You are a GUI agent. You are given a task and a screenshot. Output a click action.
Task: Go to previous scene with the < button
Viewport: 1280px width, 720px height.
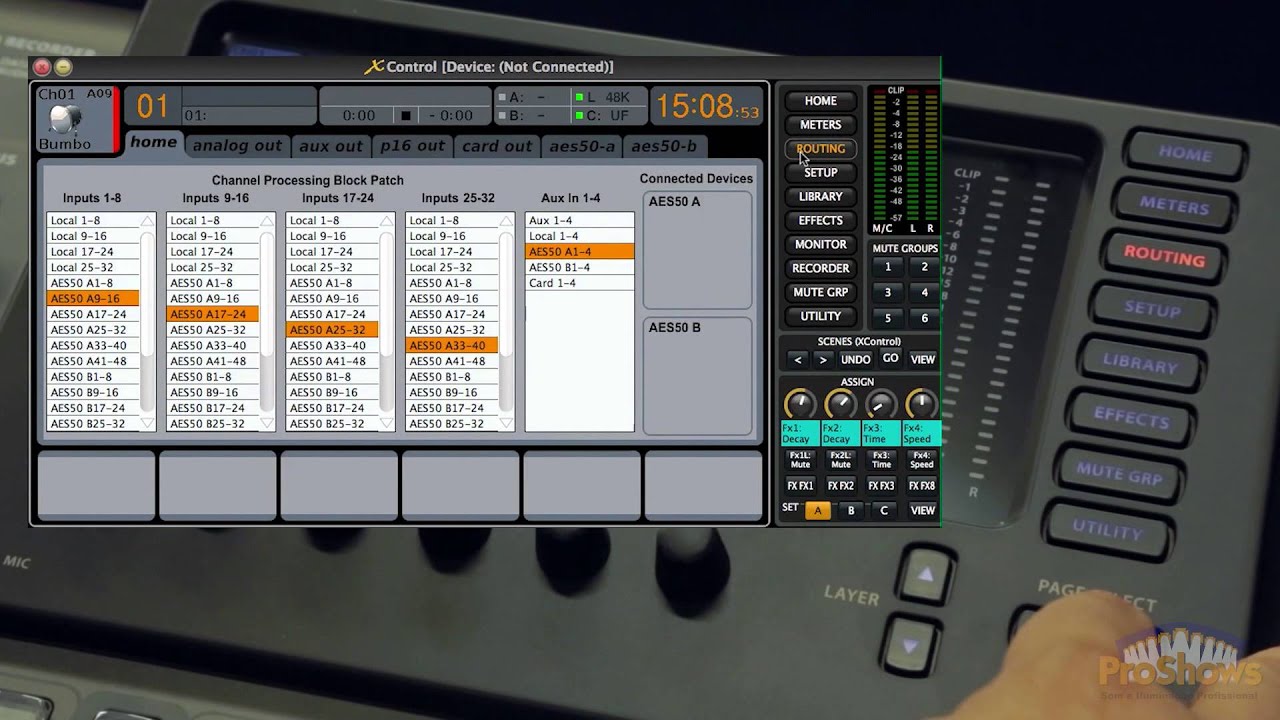click(x=797, y=360)
